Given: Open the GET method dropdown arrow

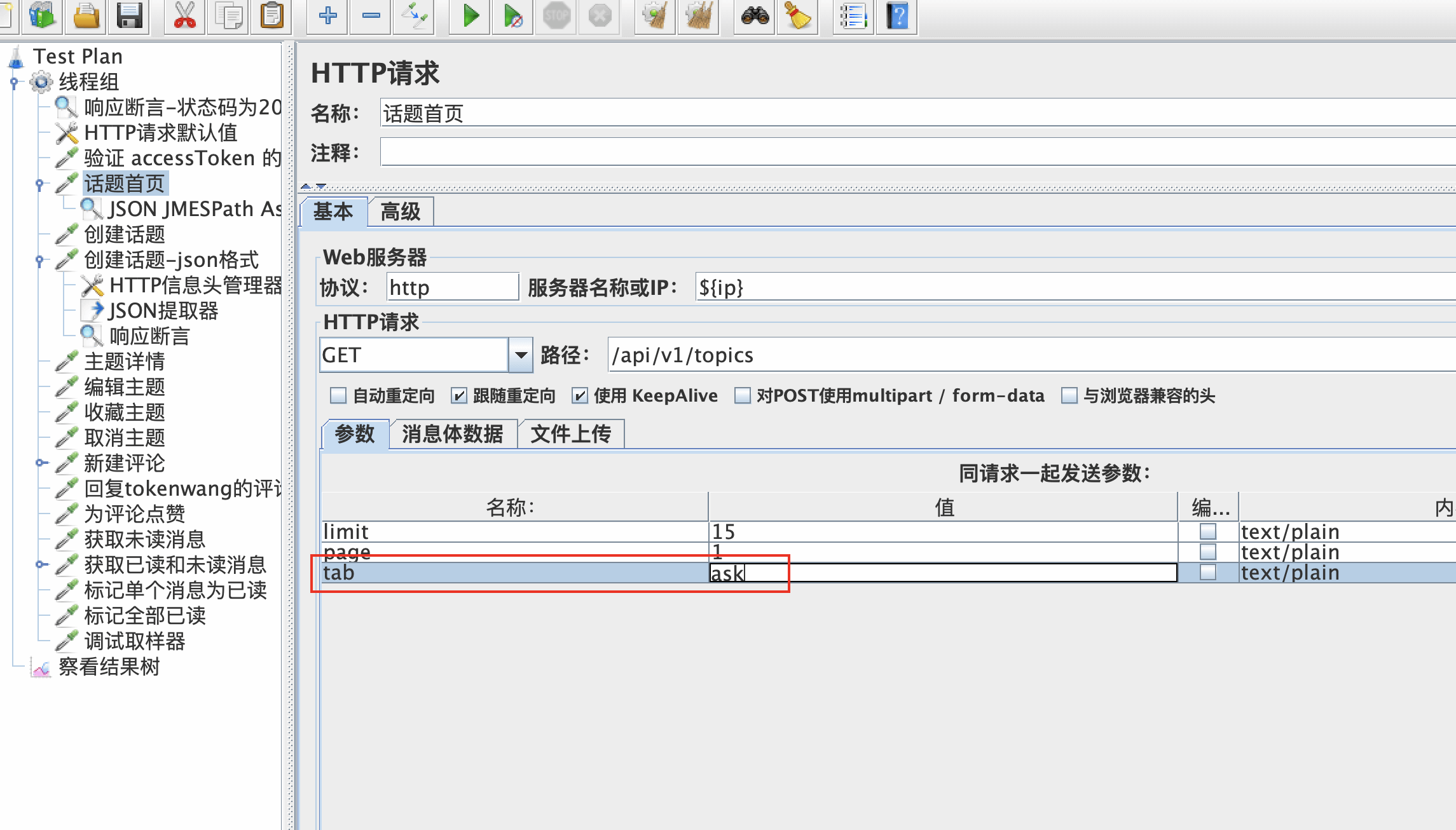Looking at the screenshot, I should (521, 355).
